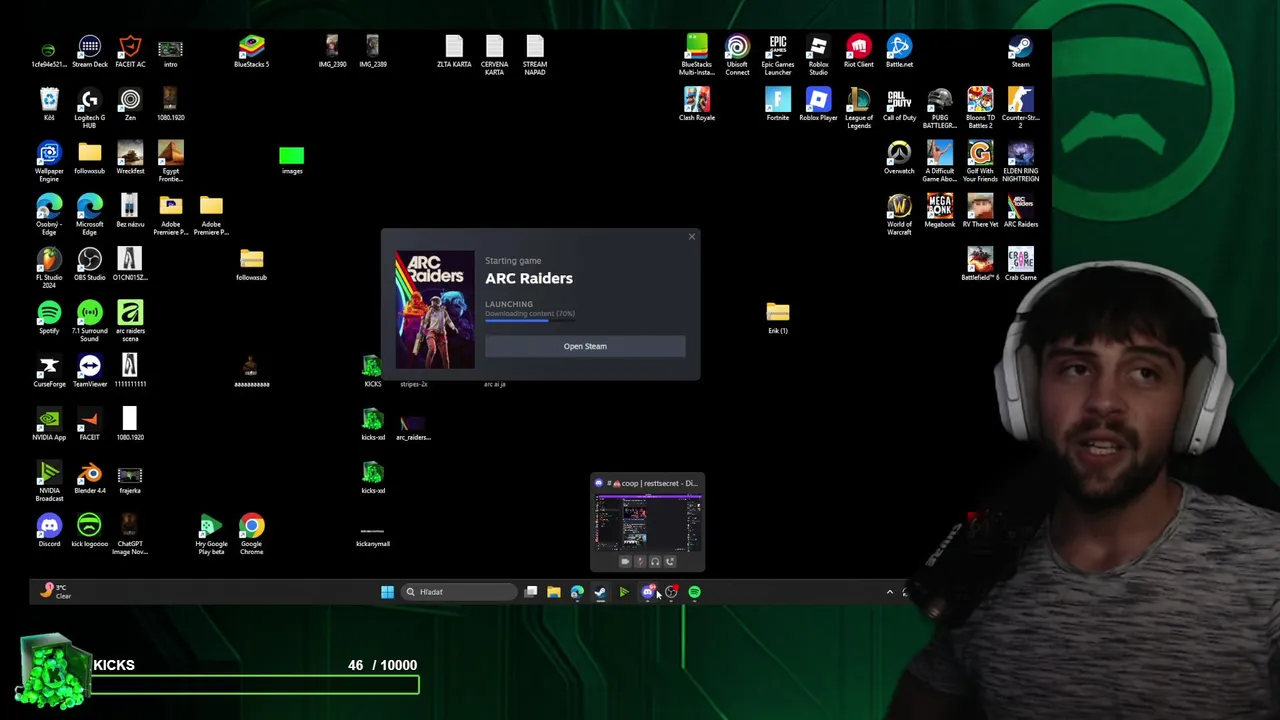Select FL Studio 2024 desktop icon
This screenshot has height=720, width=1280.
(x=49, y=269)
